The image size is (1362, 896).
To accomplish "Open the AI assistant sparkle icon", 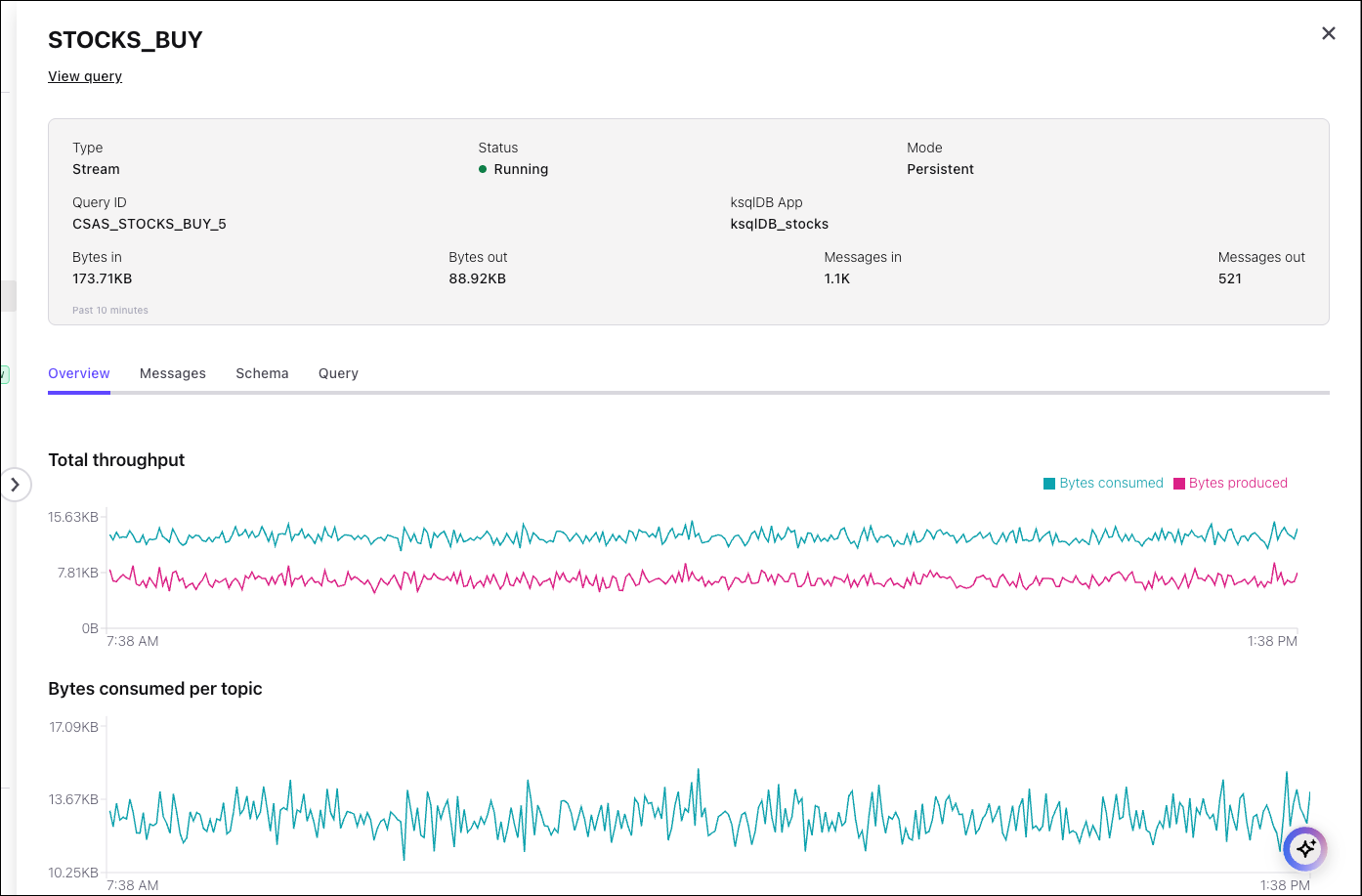I will point(1305,849).
